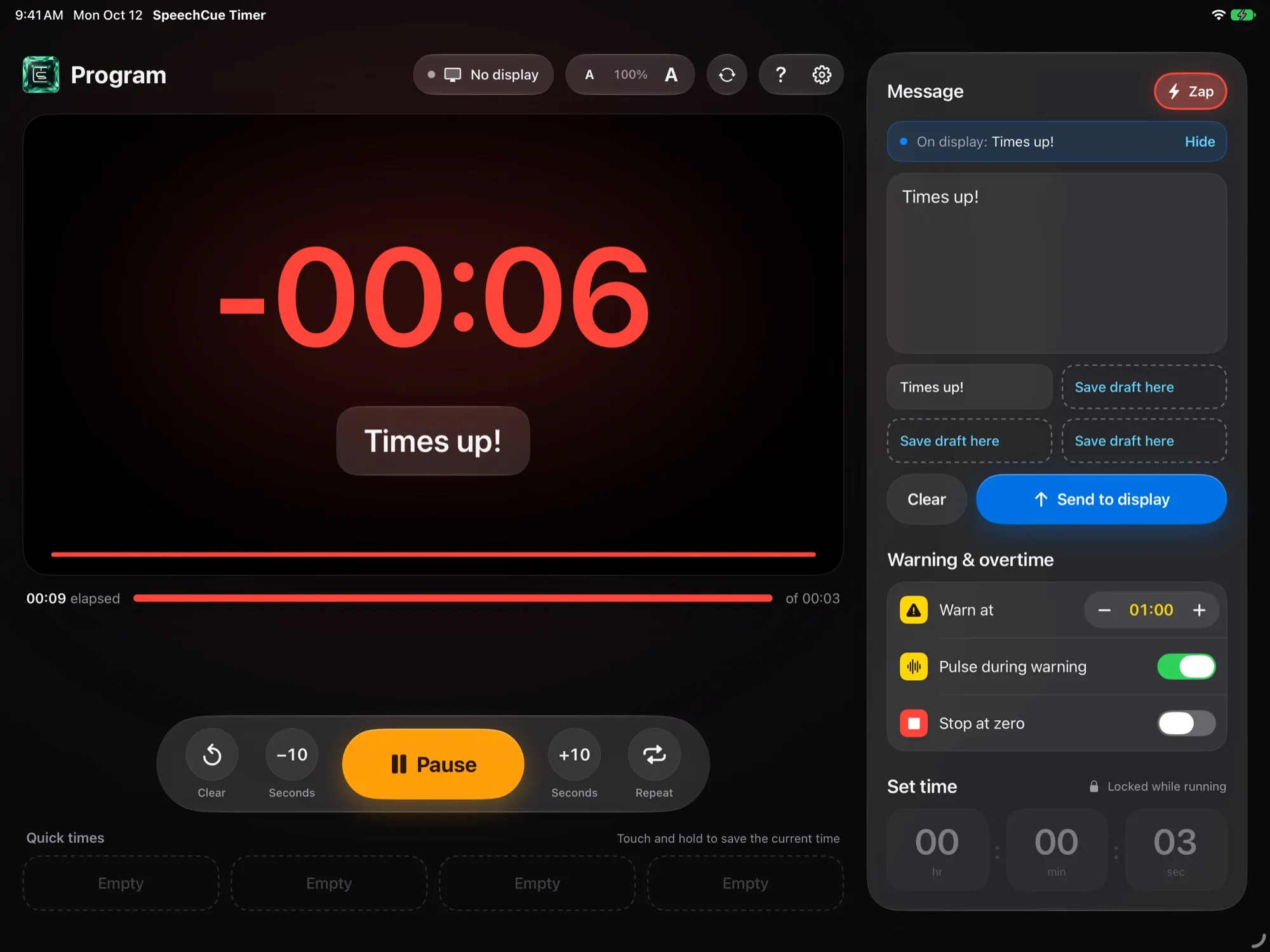Reset timer with the Clear icon

(211, 754)
